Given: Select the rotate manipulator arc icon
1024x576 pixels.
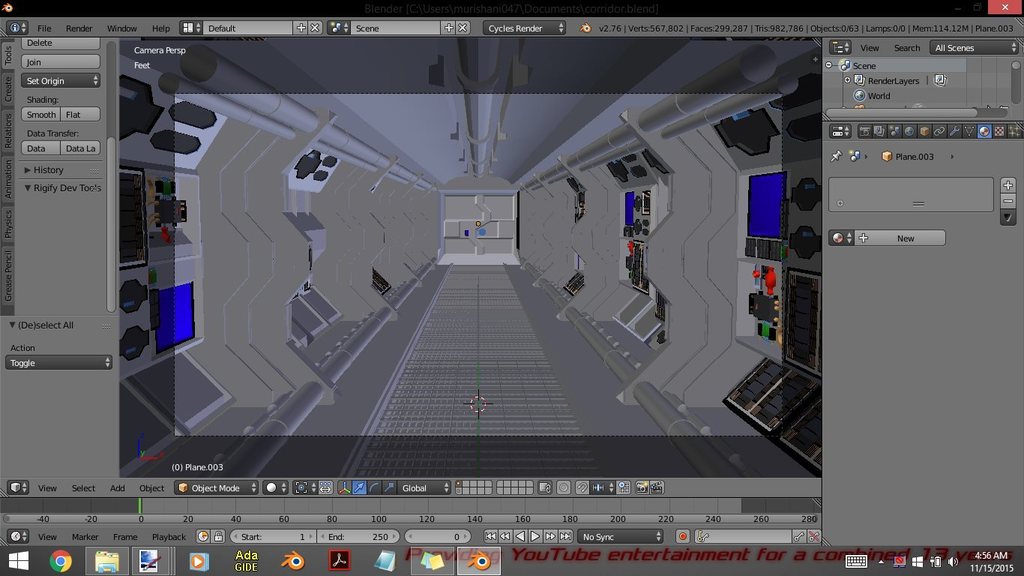Looking at the screenshot, I should tap(374, 488).
